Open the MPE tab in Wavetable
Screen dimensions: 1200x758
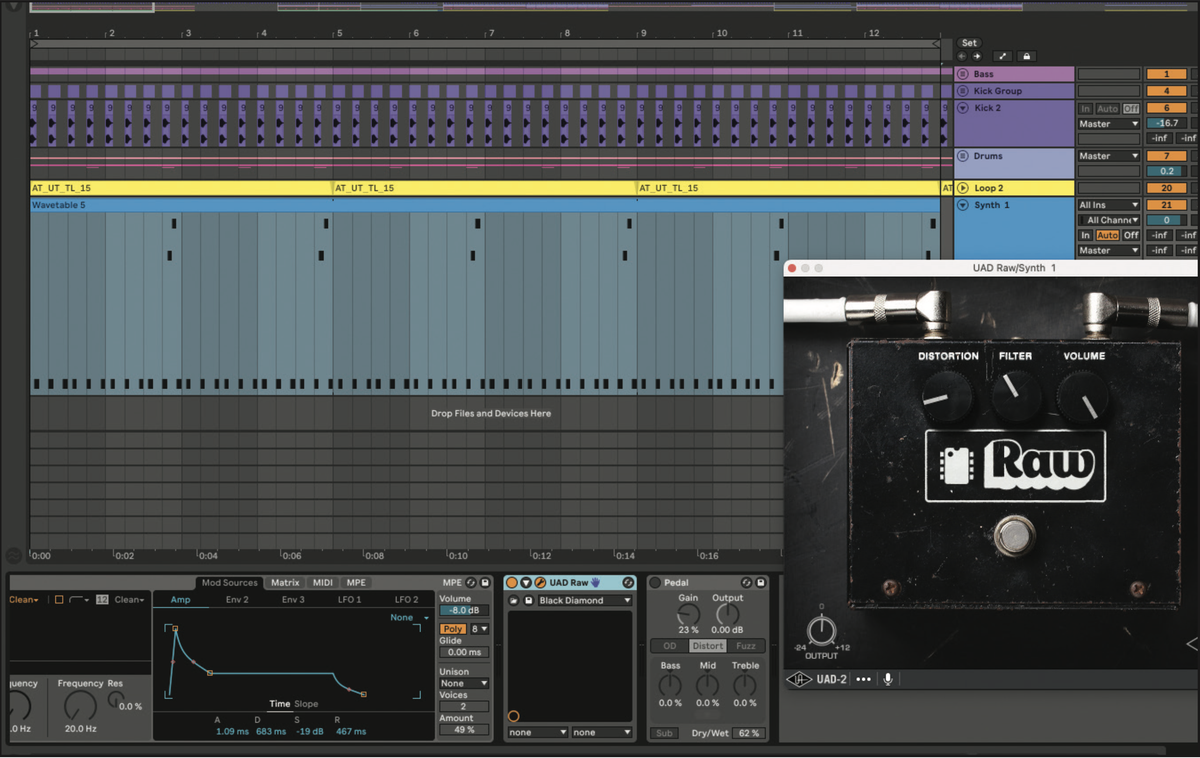(x=356, y=582)
